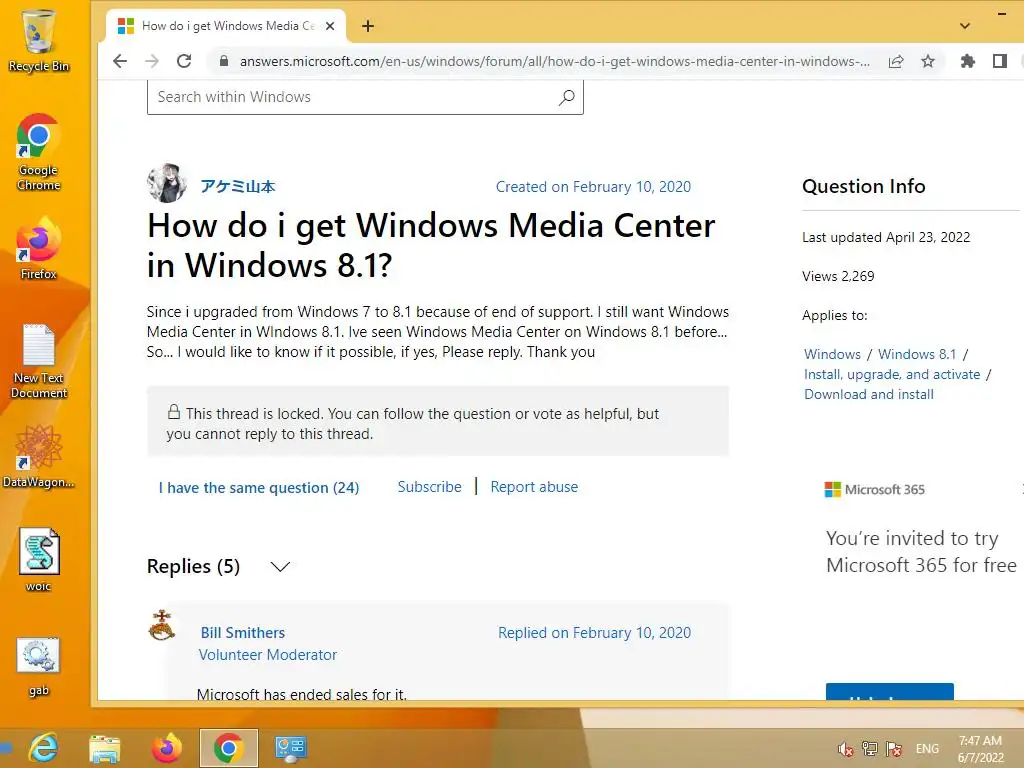Open Install, upgrade, and activate link
The height and width of the screenshot is (768, 1024).
click(892, 374)
